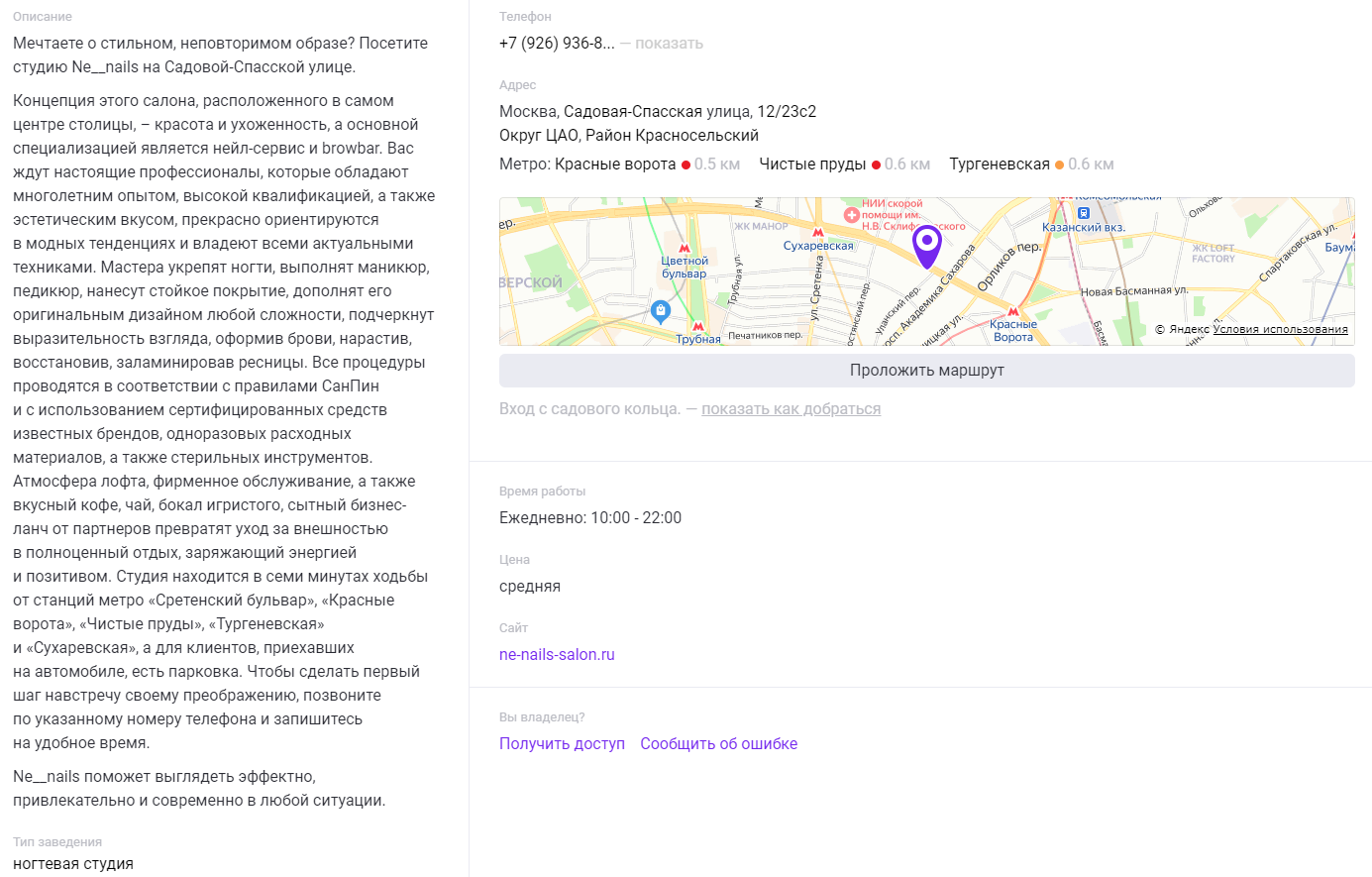The height and width of the screenshot is (877, 1372).
Task: Click the purple location pin on the map
Action: coord(926,247)
